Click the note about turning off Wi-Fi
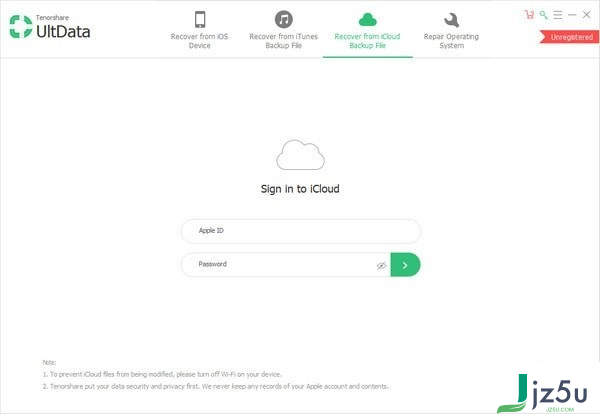The height and width of the screenshot is (414, 600). click(162, 374)
